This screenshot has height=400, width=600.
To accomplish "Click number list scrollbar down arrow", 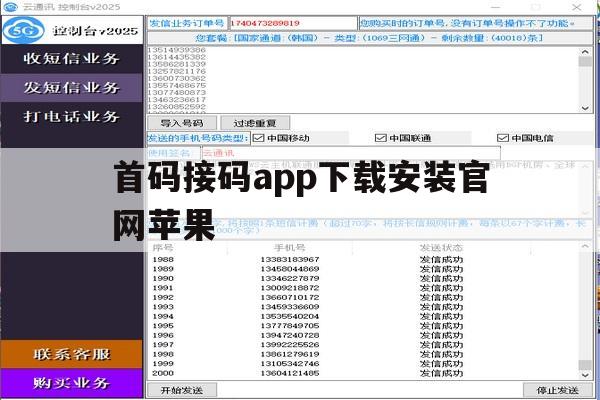I will [x=585, y=108].
